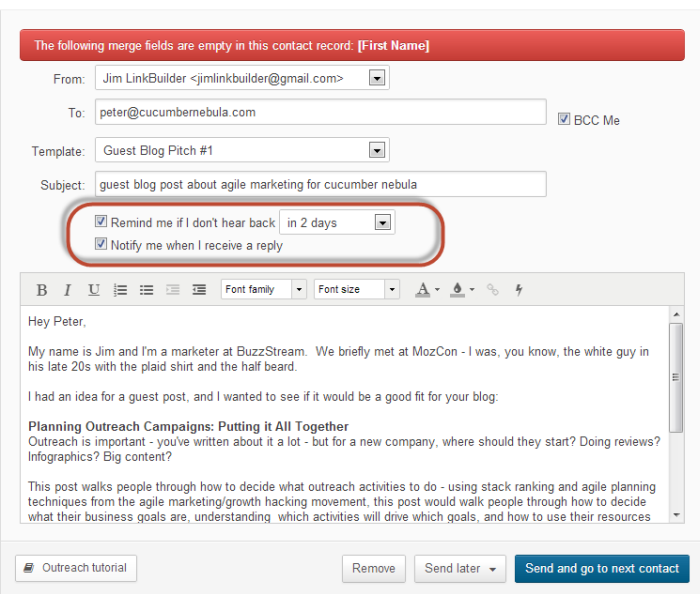Open the From sender dropdown

point(377,78)
